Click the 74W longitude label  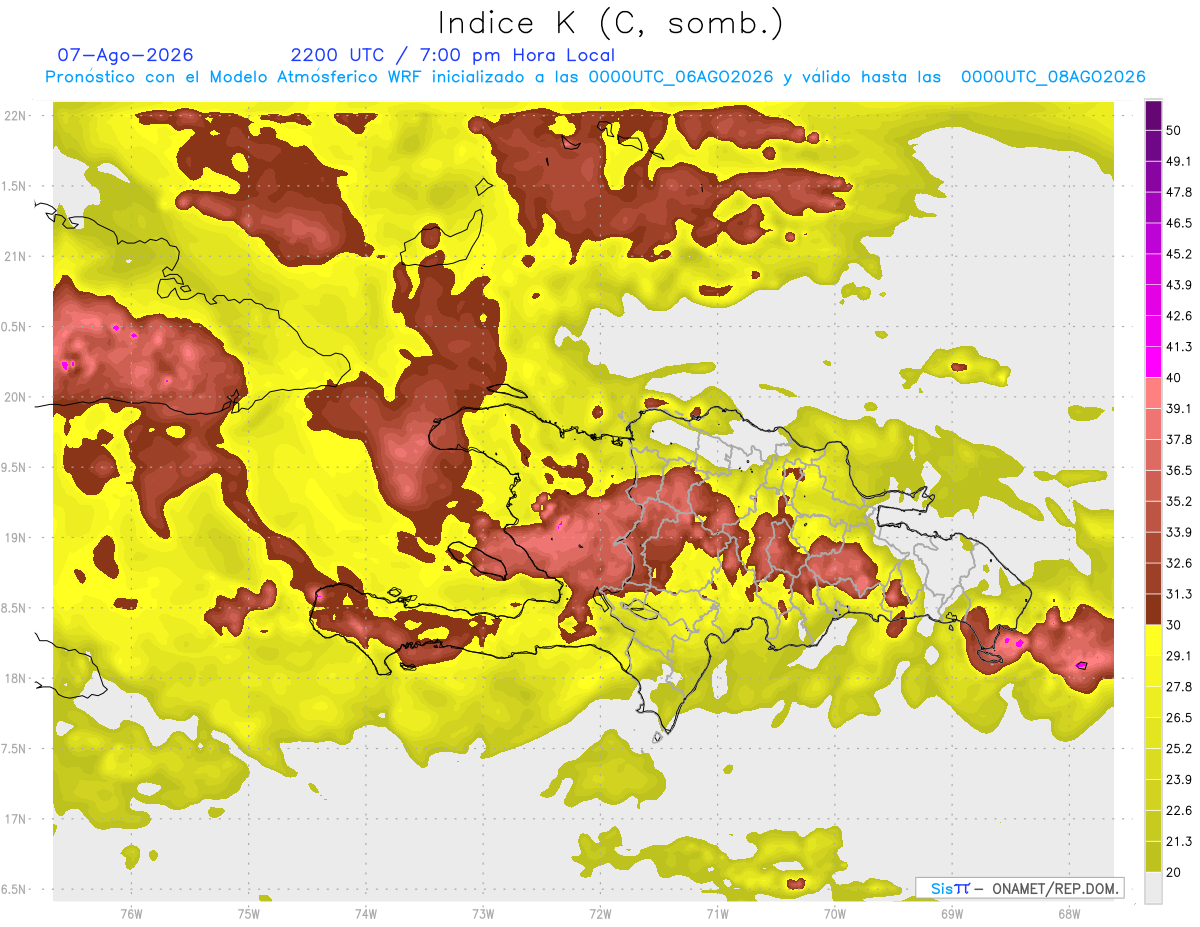pos(366,914)
